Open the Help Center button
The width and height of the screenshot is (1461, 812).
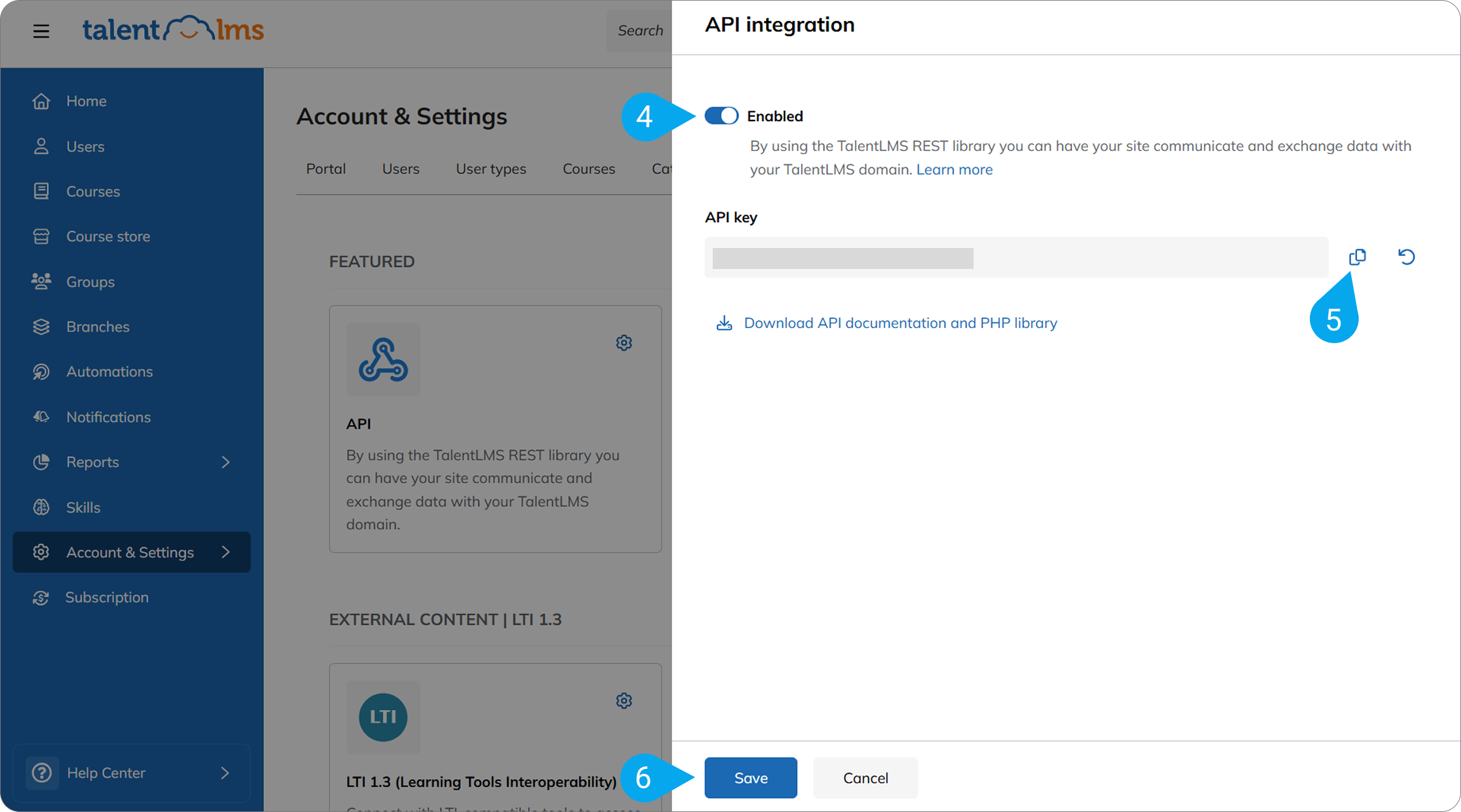click(x=132, y=773)
